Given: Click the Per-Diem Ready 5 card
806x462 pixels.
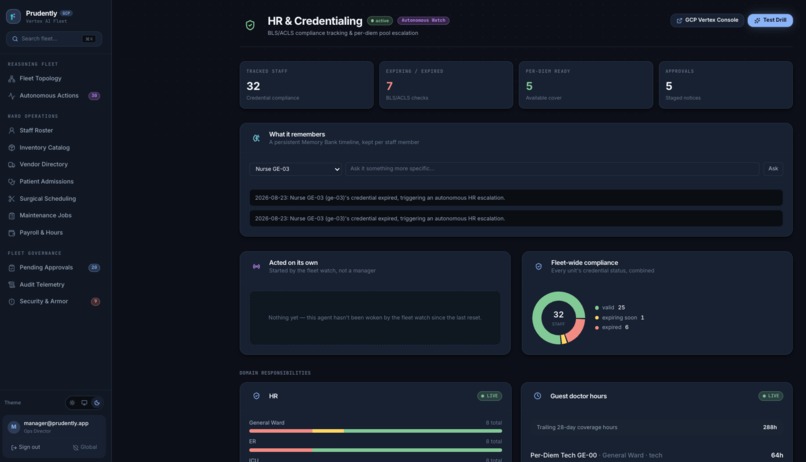Looking at the screenshot, I should pos(585,85).
